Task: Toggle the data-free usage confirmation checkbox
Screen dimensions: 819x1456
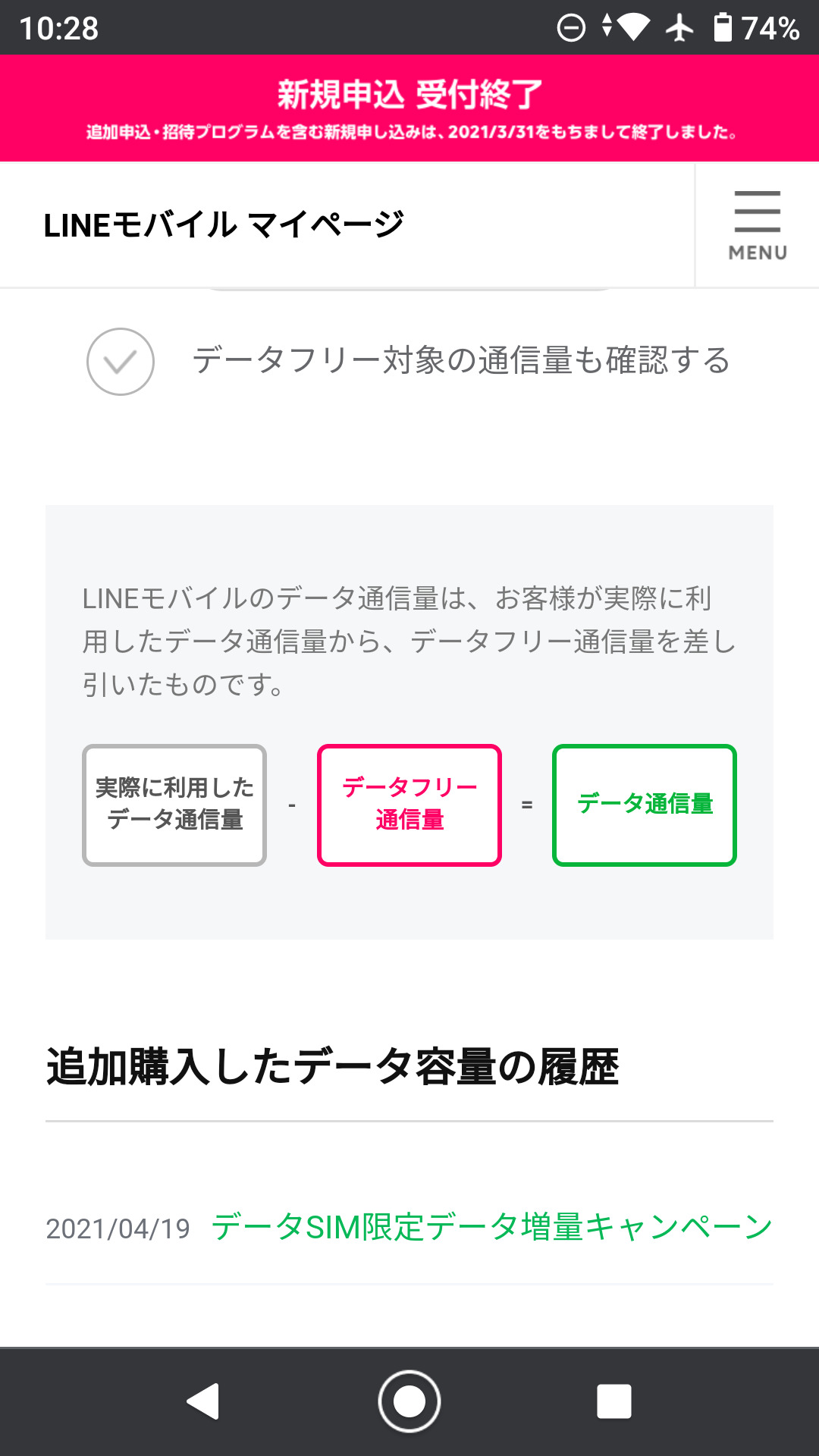Action: (121, 362)
